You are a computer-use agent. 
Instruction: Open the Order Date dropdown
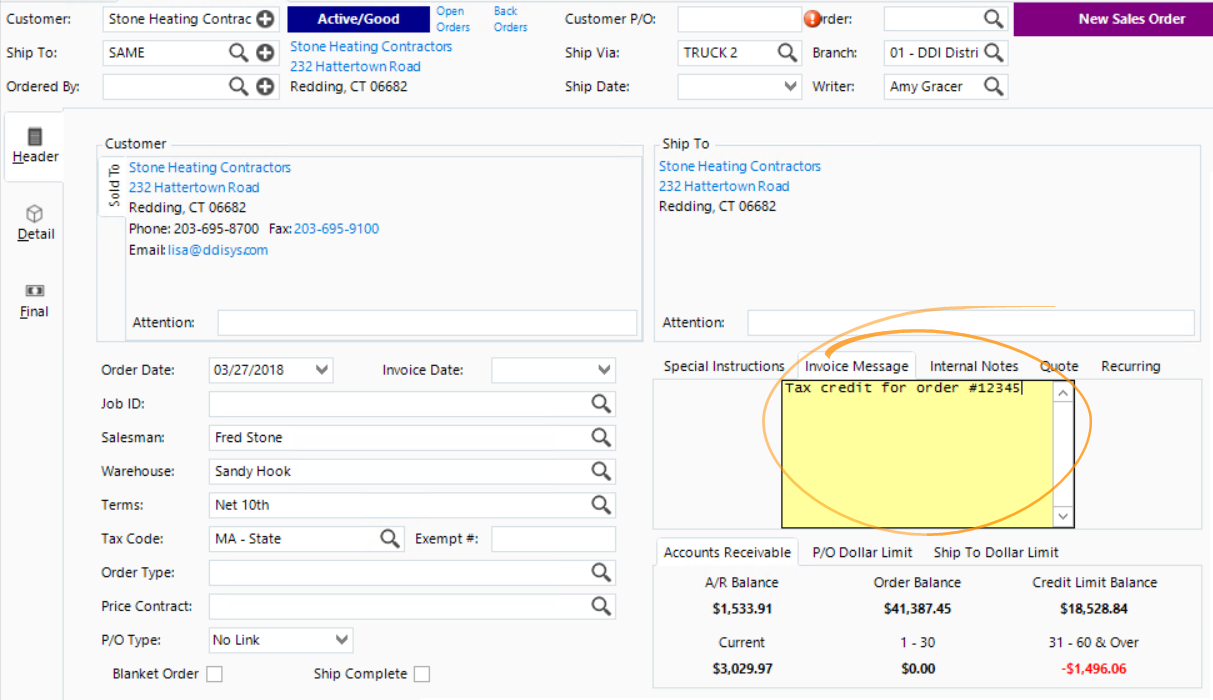coord(322,370)
